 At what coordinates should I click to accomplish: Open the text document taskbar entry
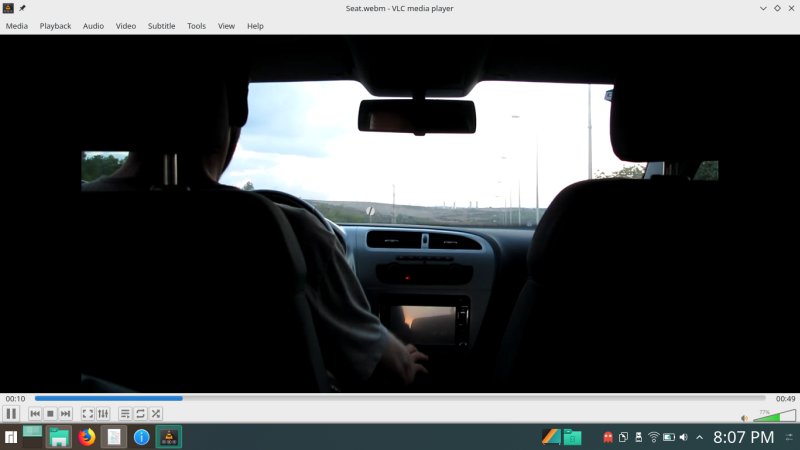pyautogui.click(x=114, y=437)
